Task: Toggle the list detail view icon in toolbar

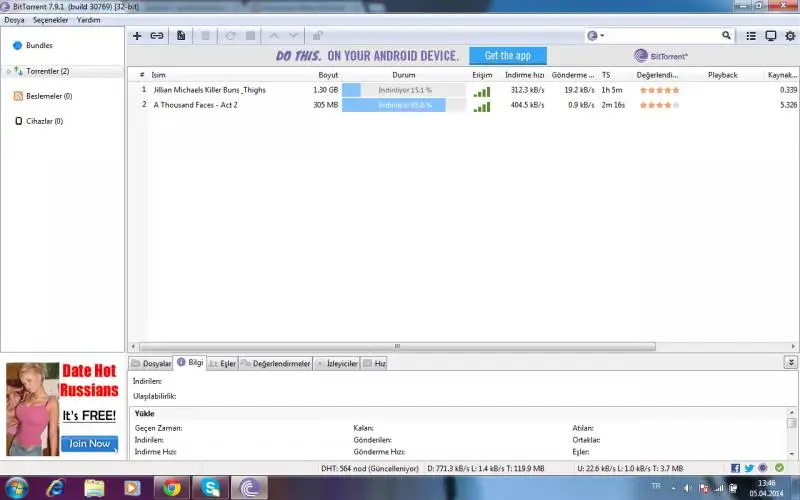Action: [751, 36]
